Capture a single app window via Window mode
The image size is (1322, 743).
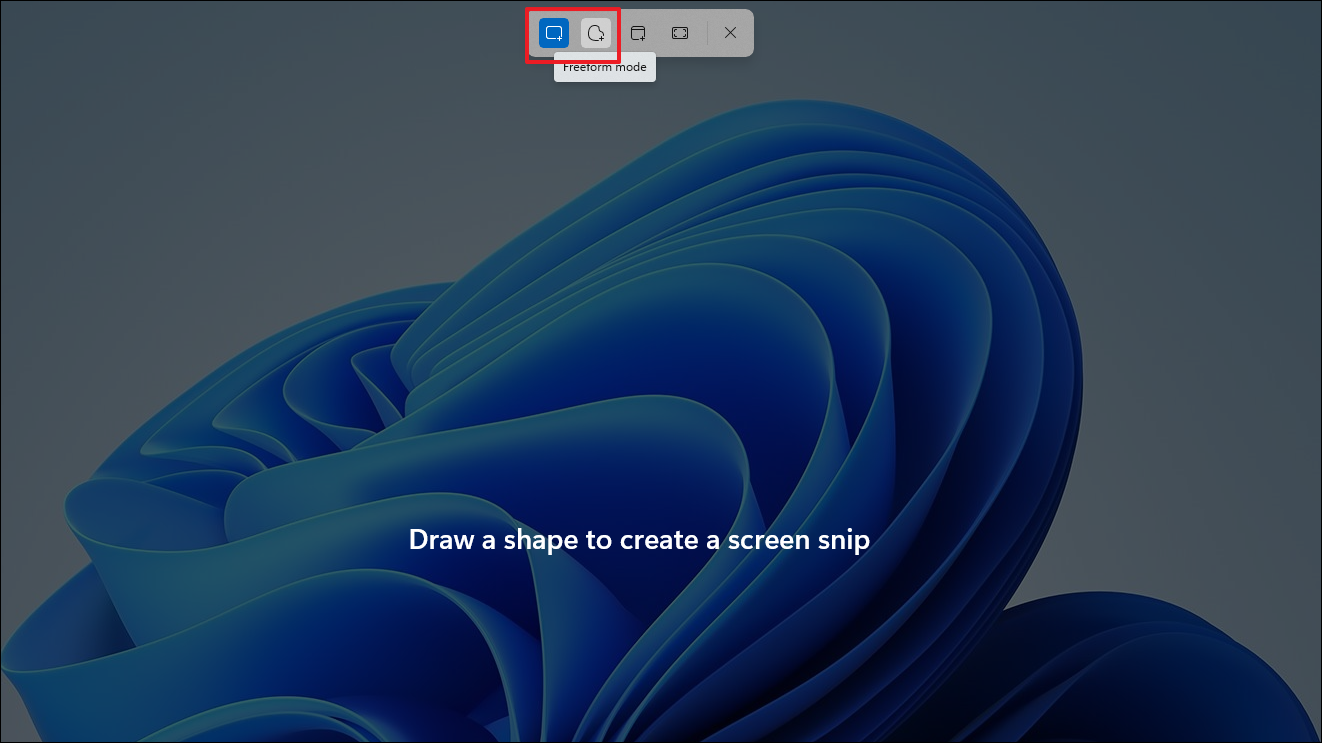[638, 33]
